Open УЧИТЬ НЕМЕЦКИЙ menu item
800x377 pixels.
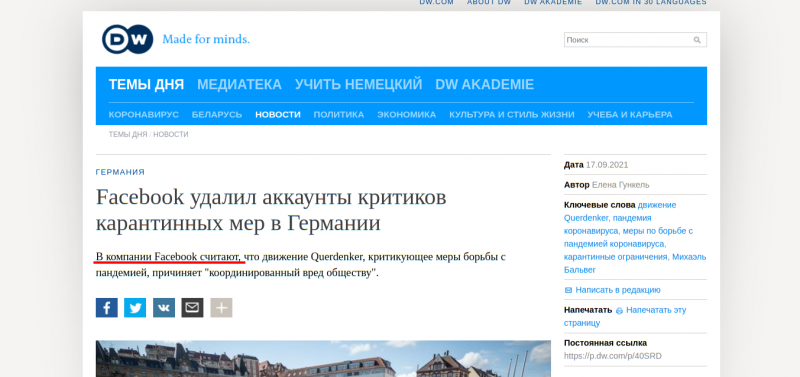tap(359, 84)
